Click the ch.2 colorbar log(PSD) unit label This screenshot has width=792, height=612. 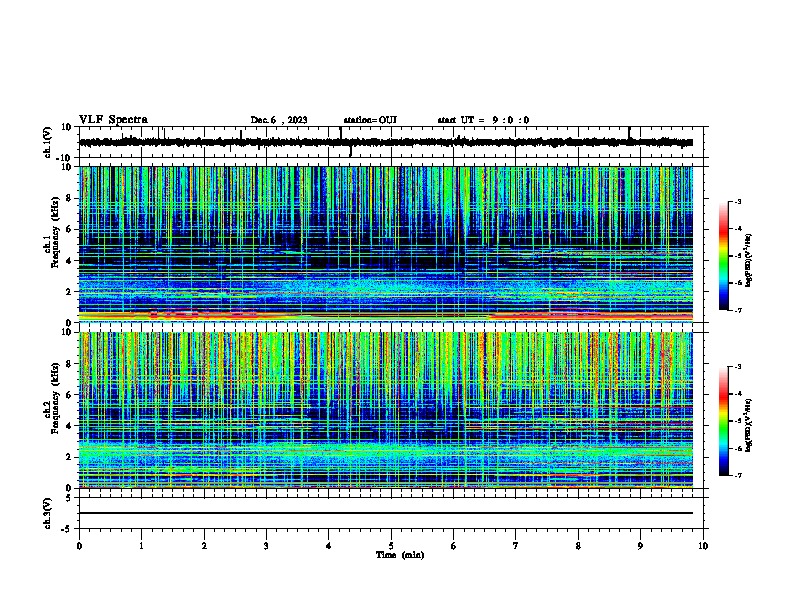click(748, 425)
